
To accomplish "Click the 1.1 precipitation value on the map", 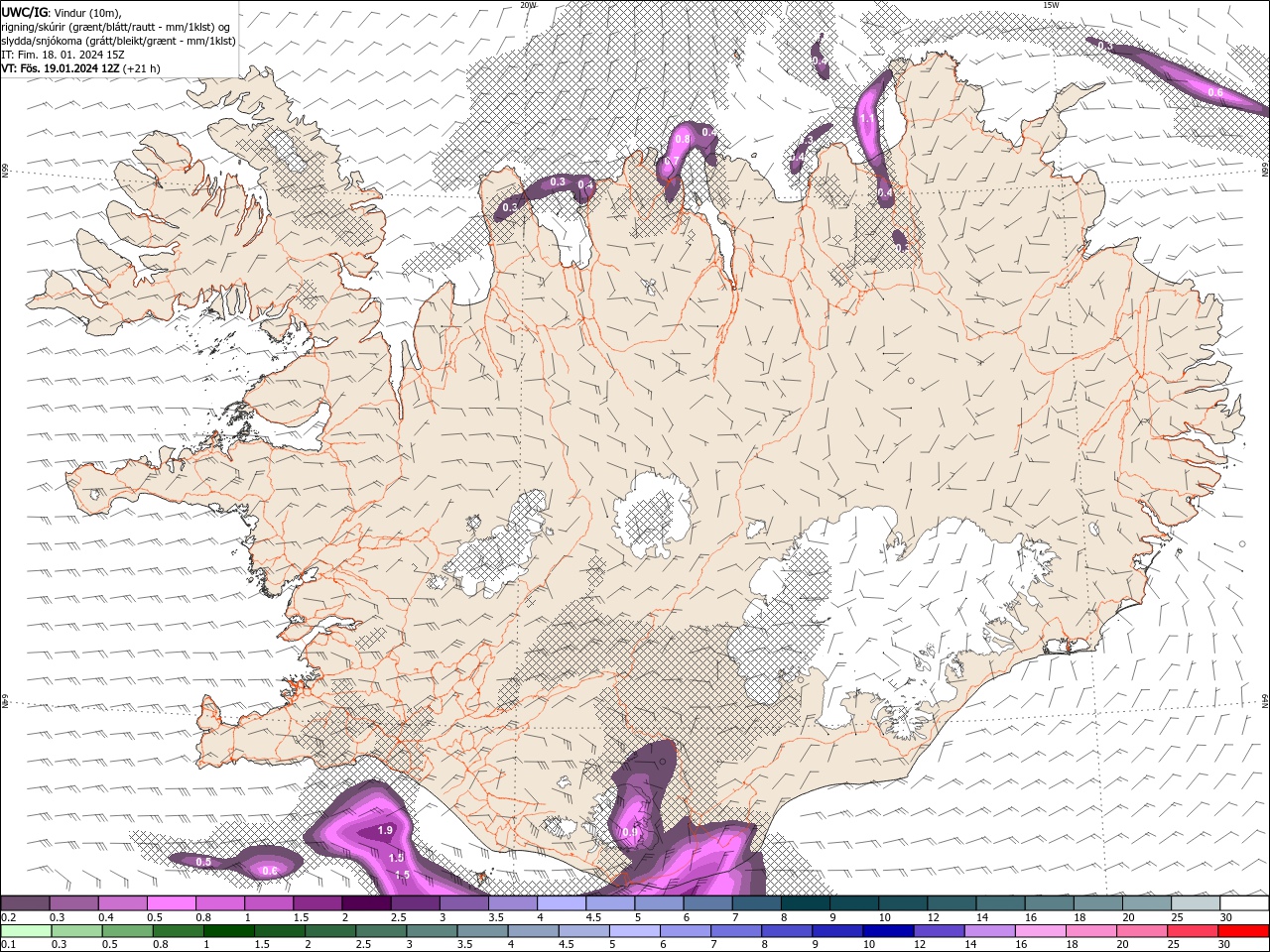I will 867,119.
